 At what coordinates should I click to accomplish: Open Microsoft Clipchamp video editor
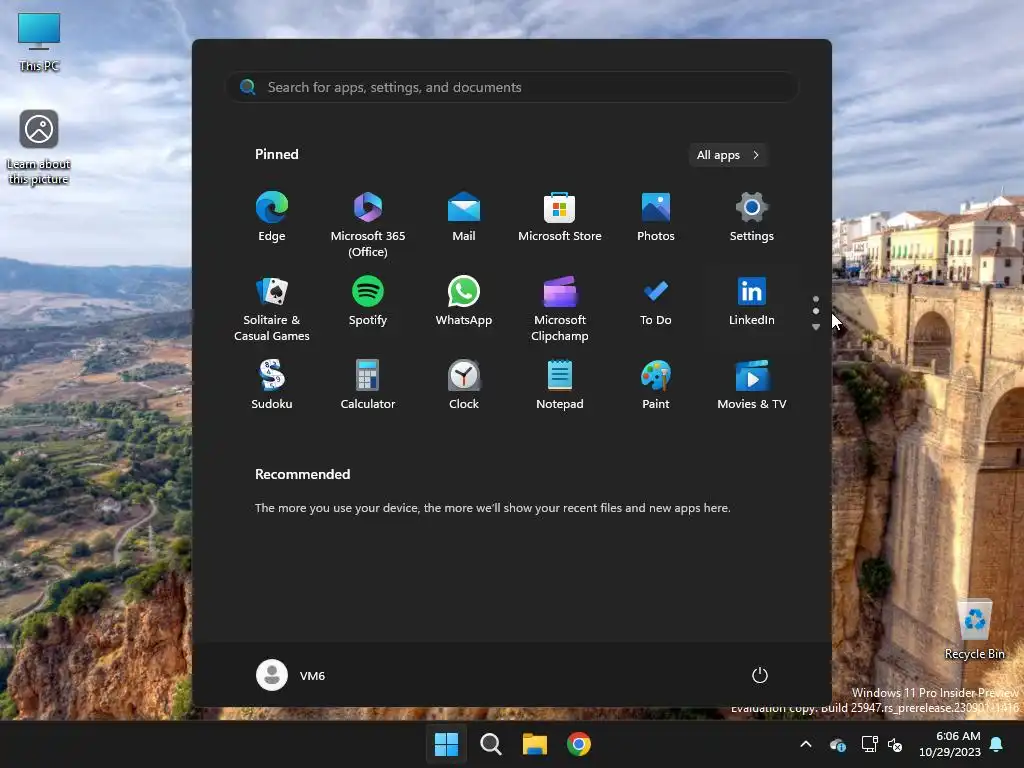[x=560, y=309]
